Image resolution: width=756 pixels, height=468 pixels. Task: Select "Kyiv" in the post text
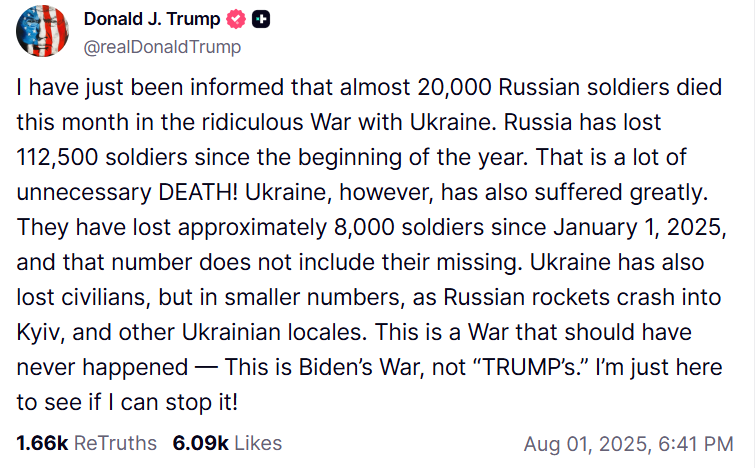coord(39,330)
